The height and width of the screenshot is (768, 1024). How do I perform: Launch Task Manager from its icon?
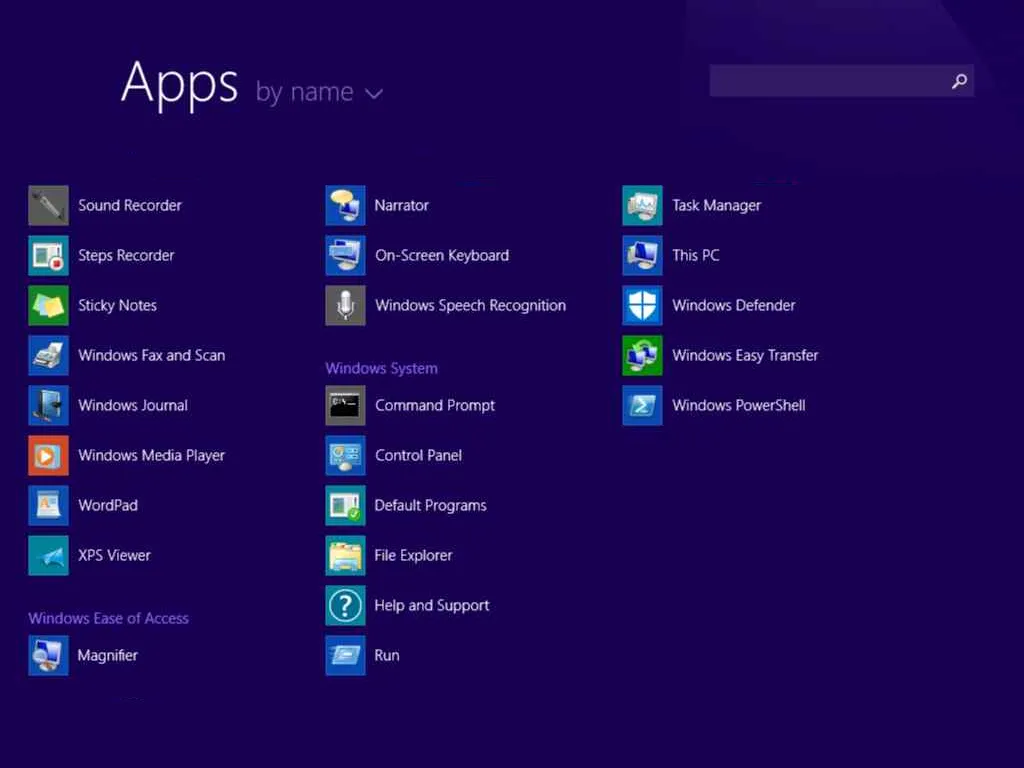tap(643, 205)
